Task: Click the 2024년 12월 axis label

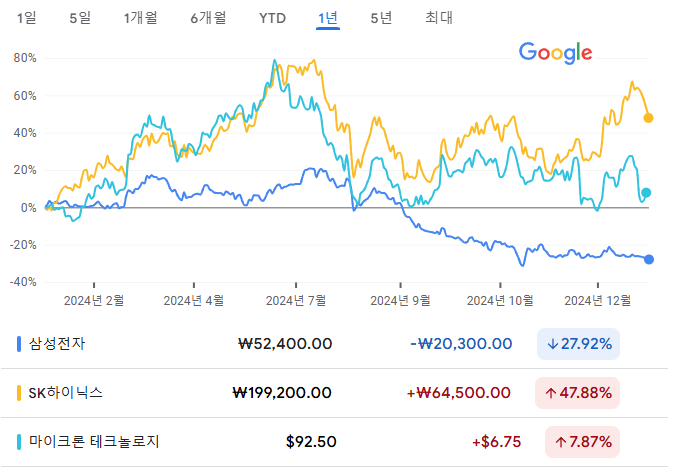Action: (x=598, y=301)
